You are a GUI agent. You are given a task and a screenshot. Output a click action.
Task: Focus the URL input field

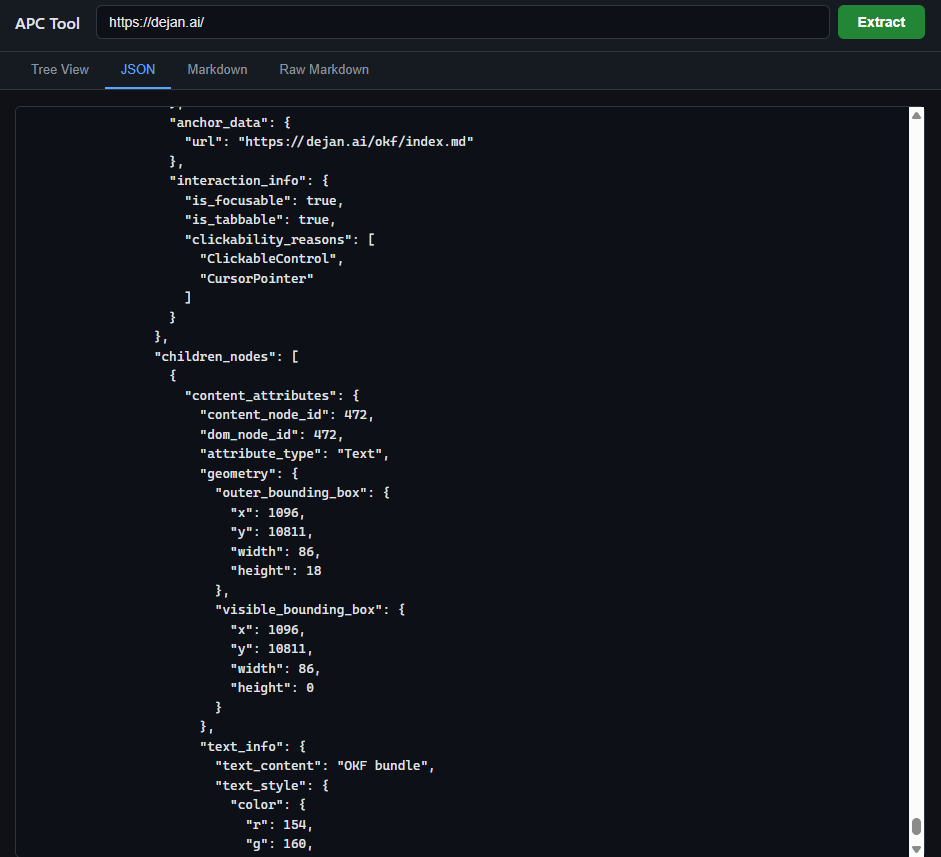pos(463,22)
